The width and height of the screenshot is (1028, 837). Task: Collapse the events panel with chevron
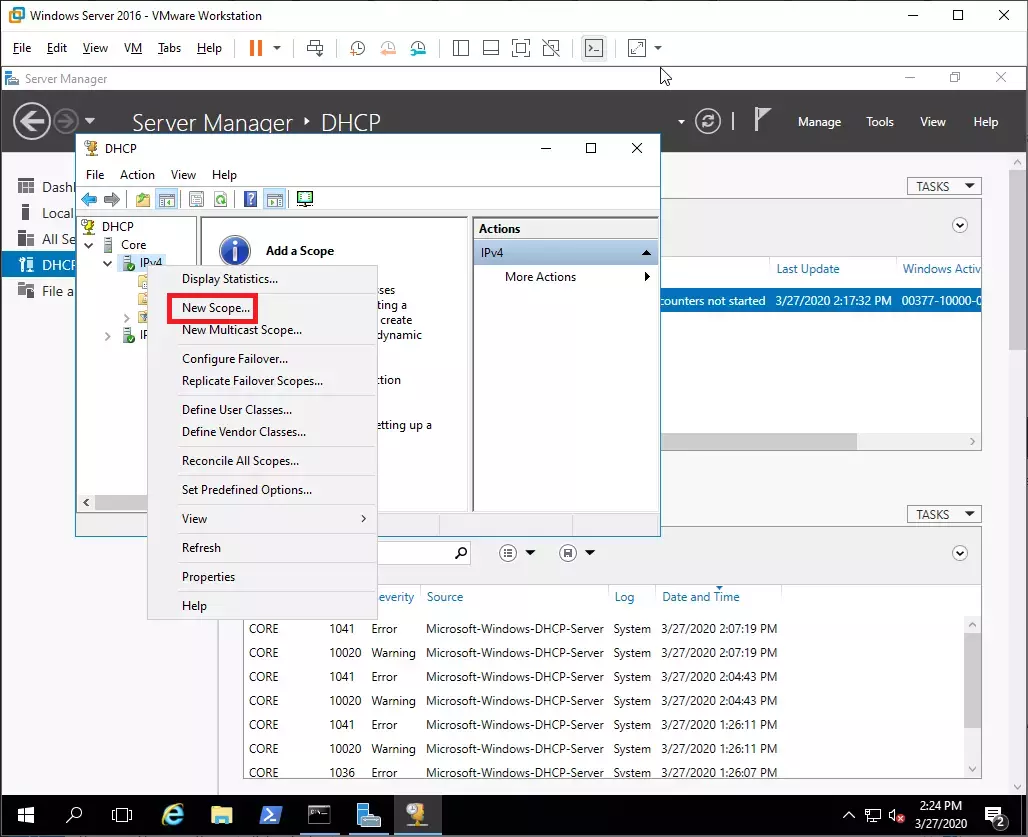(960, 553)
